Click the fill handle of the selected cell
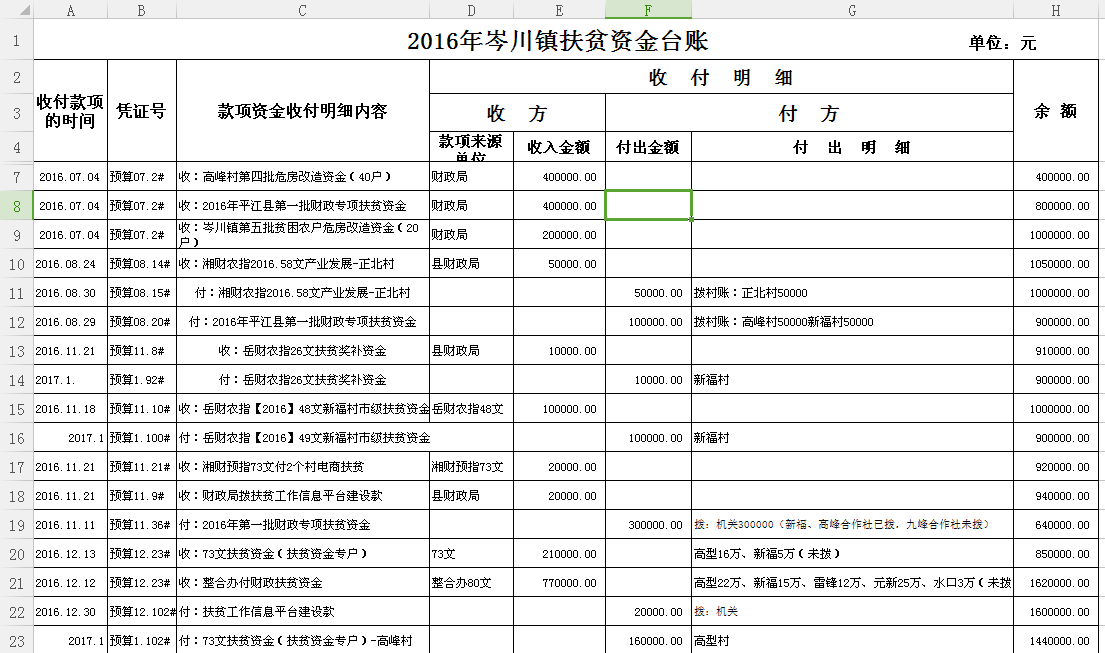Image resolution: width=1105 pixels, height=653 pixels. click(x=691, y=219)
